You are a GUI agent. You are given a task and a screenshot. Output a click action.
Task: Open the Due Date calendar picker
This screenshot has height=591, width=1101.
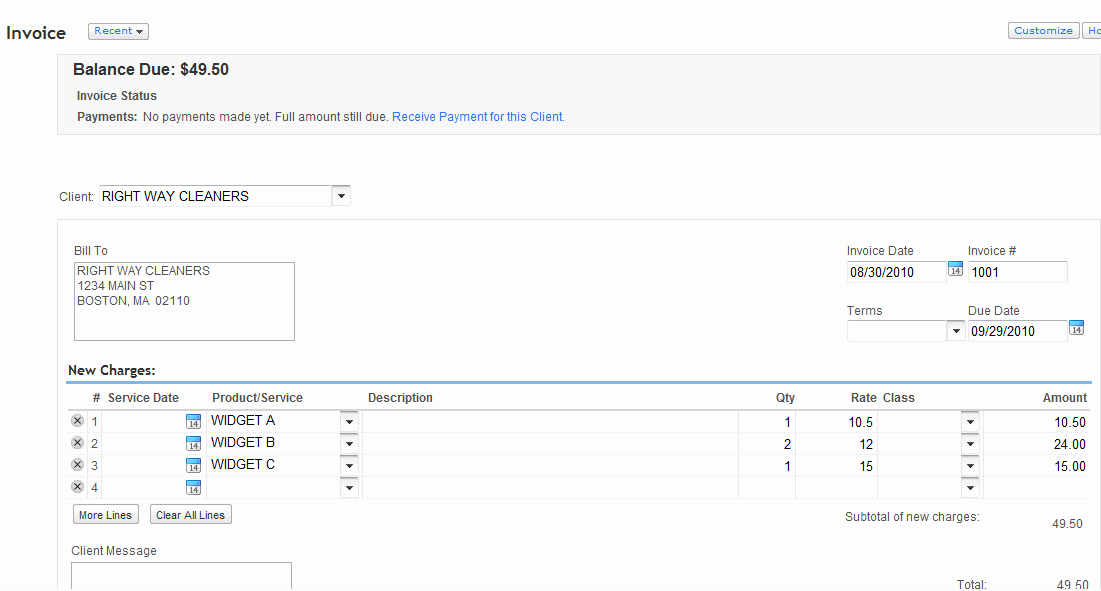click(x=1076, y=328)
